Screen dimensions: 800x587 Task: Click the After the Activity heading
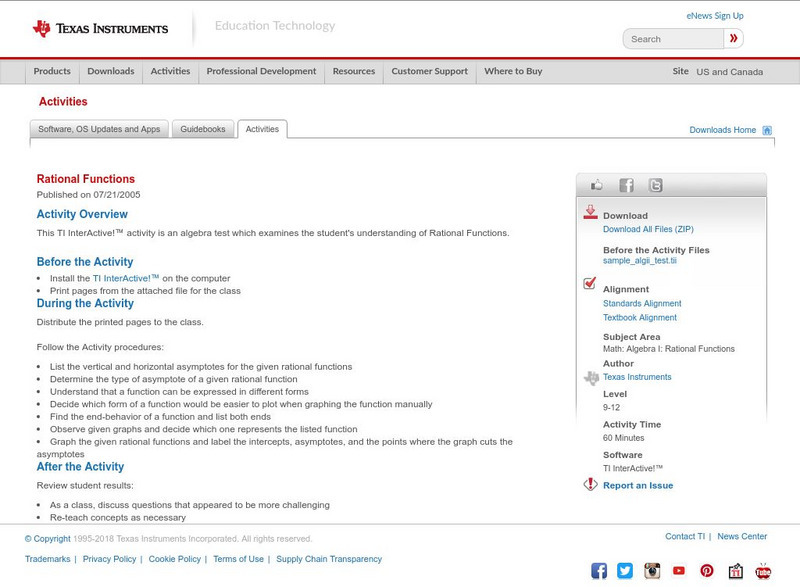coord(80,467)
